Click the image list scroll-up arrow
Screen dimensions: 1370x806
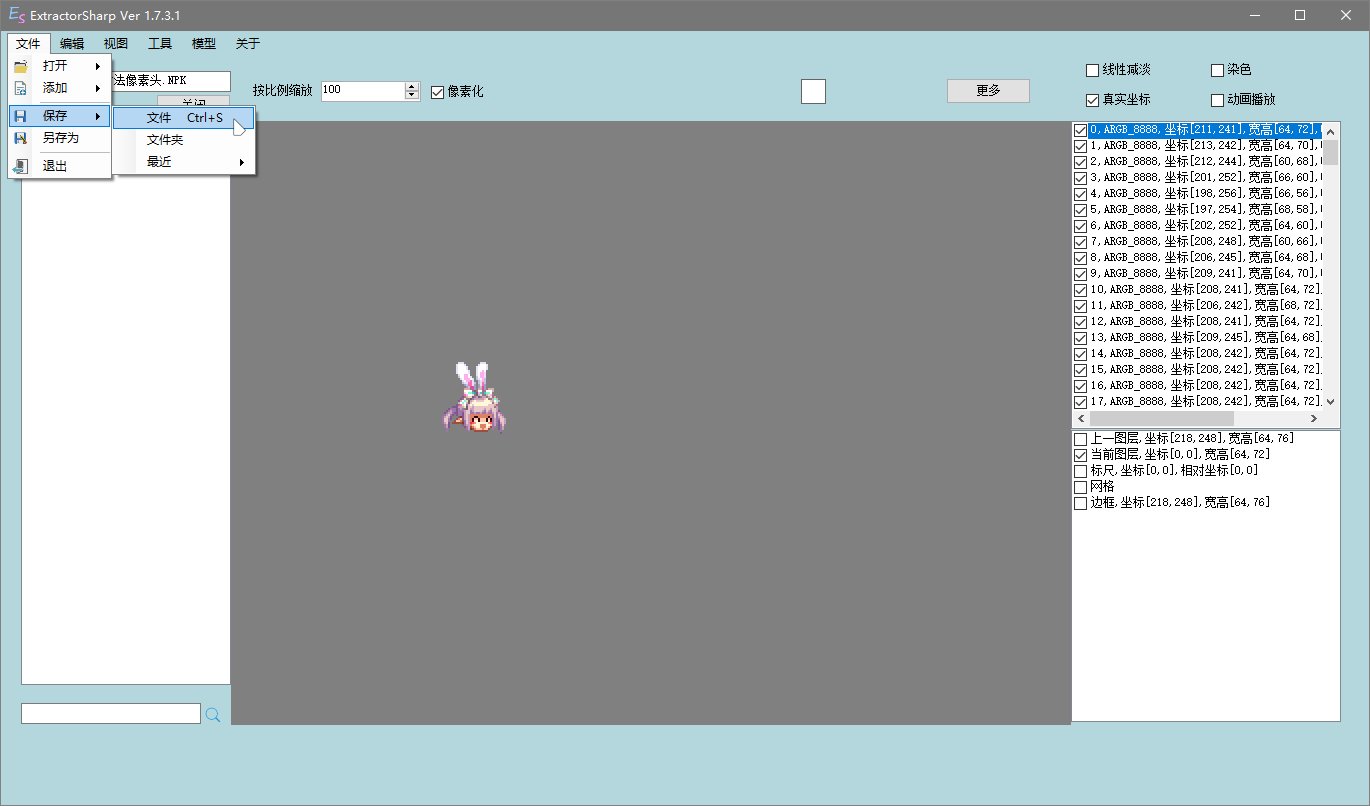[1330, 130]
